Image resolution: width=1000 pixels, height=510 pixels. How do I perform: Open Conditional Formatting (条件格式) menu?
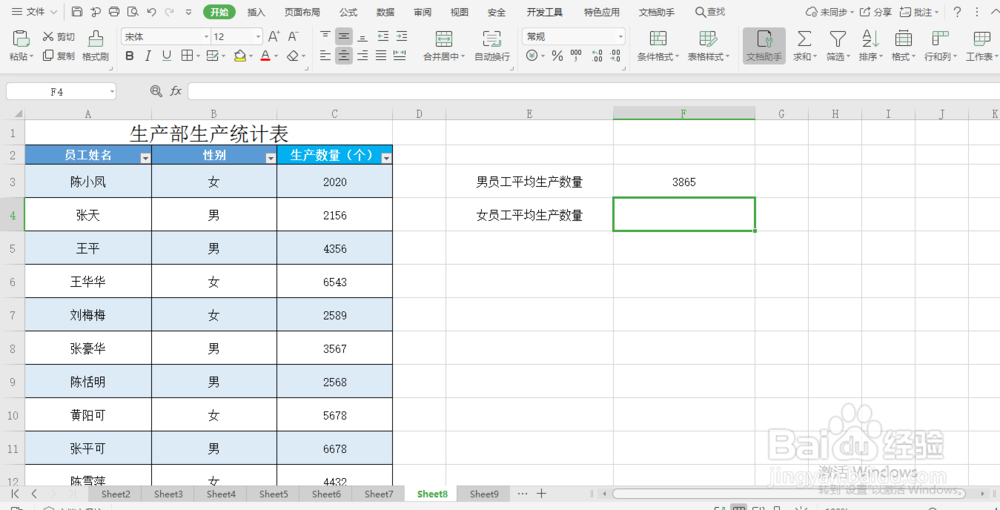[x=658, y=46]
